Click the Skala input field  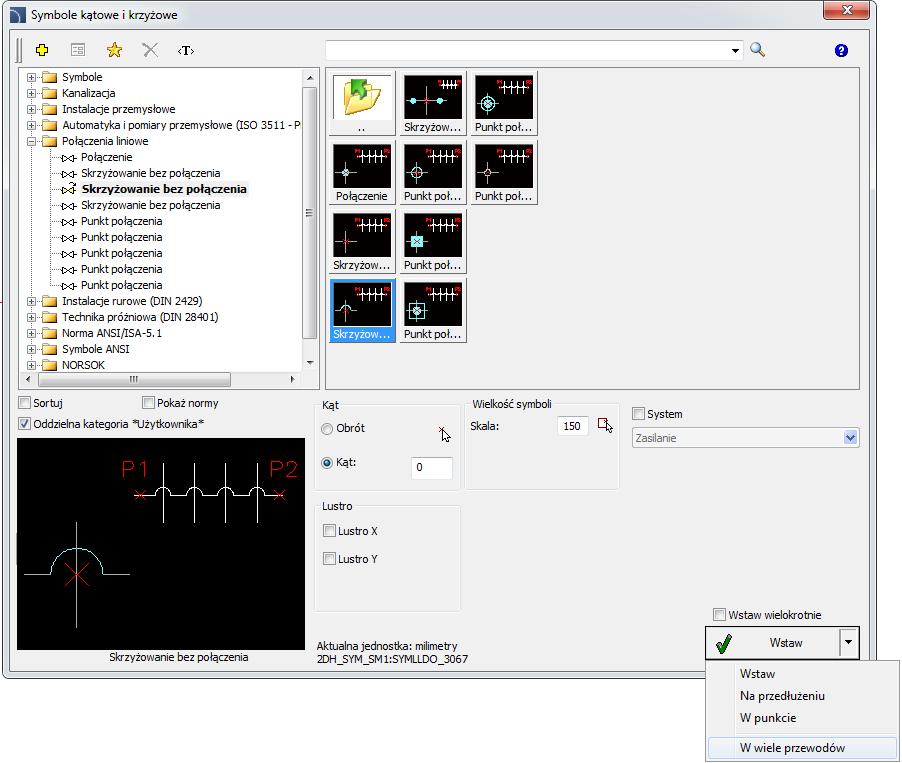572,426
